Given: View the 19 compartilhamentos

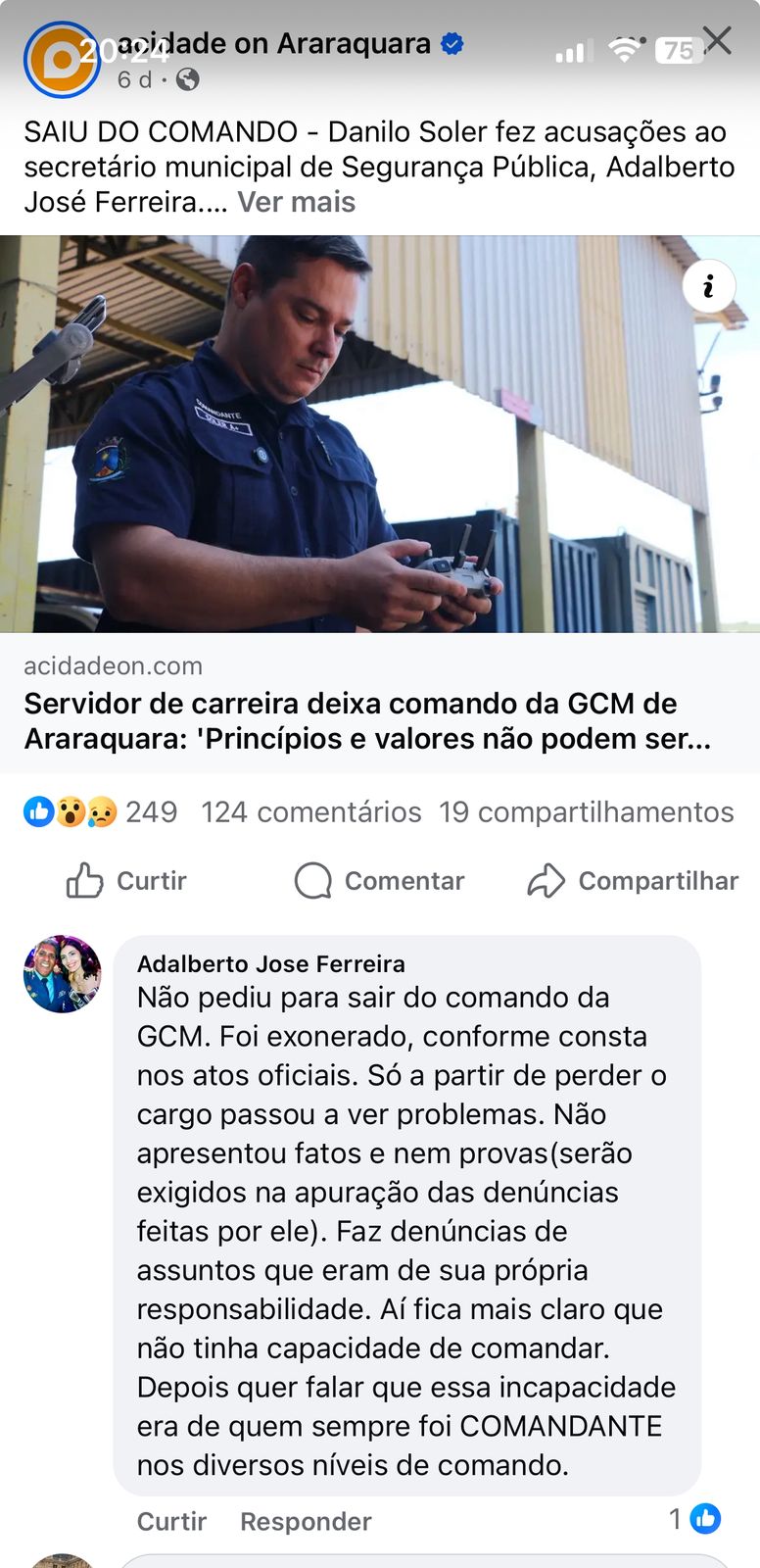Looking at the screenshot, I should click(587, 811).
